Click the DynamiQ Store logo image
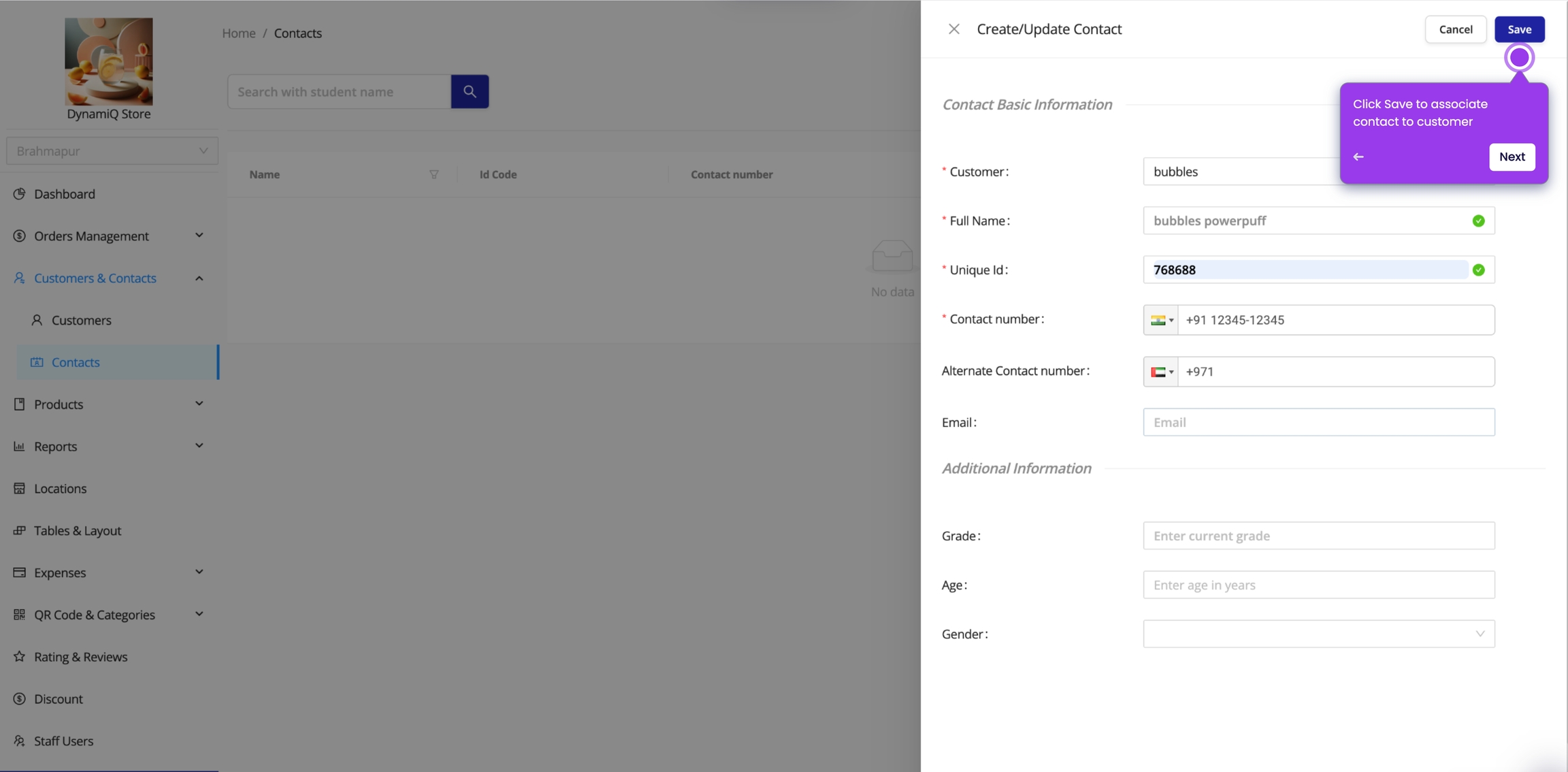 tap(109, 61)
